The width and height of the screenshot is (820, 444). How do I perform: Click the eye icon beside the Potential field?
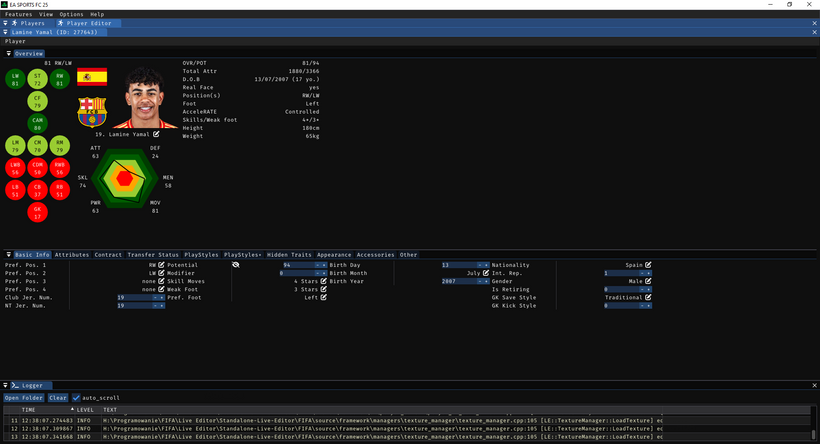pyautogui.click(x=236, y=265)
